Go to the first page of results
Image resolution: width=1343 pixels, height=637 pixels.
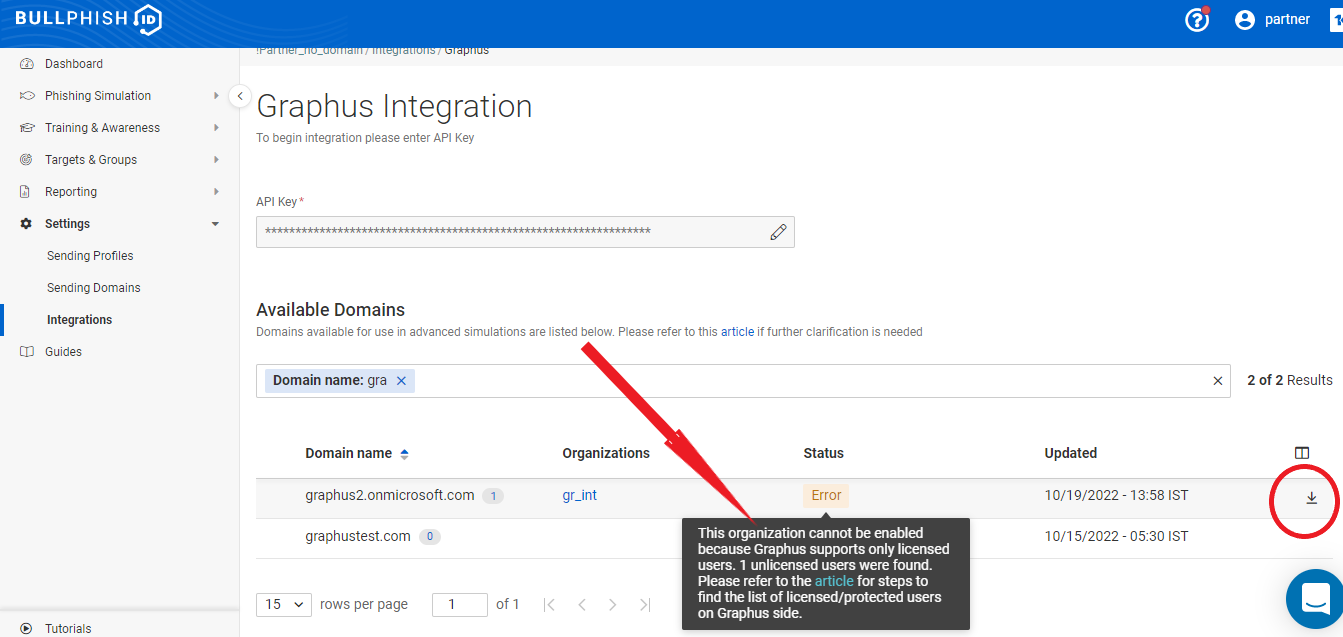click(549, 604)
